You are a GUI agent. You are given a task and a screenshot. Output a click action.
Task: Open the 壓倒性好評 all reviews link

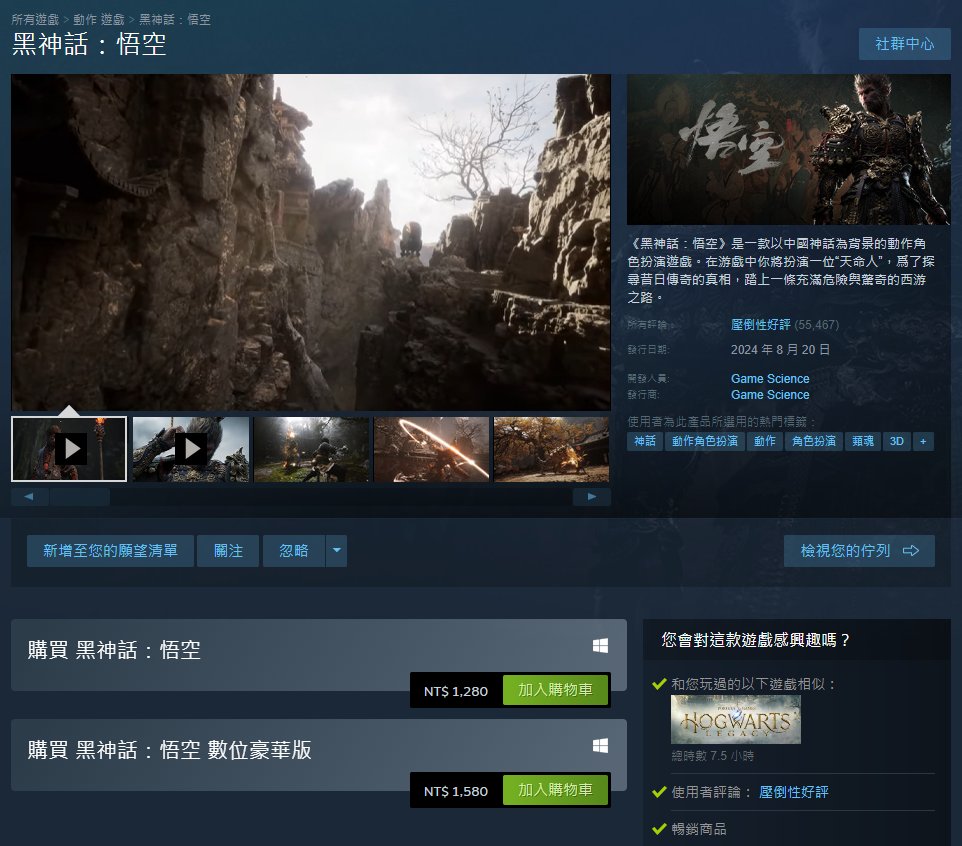[760, 325]
